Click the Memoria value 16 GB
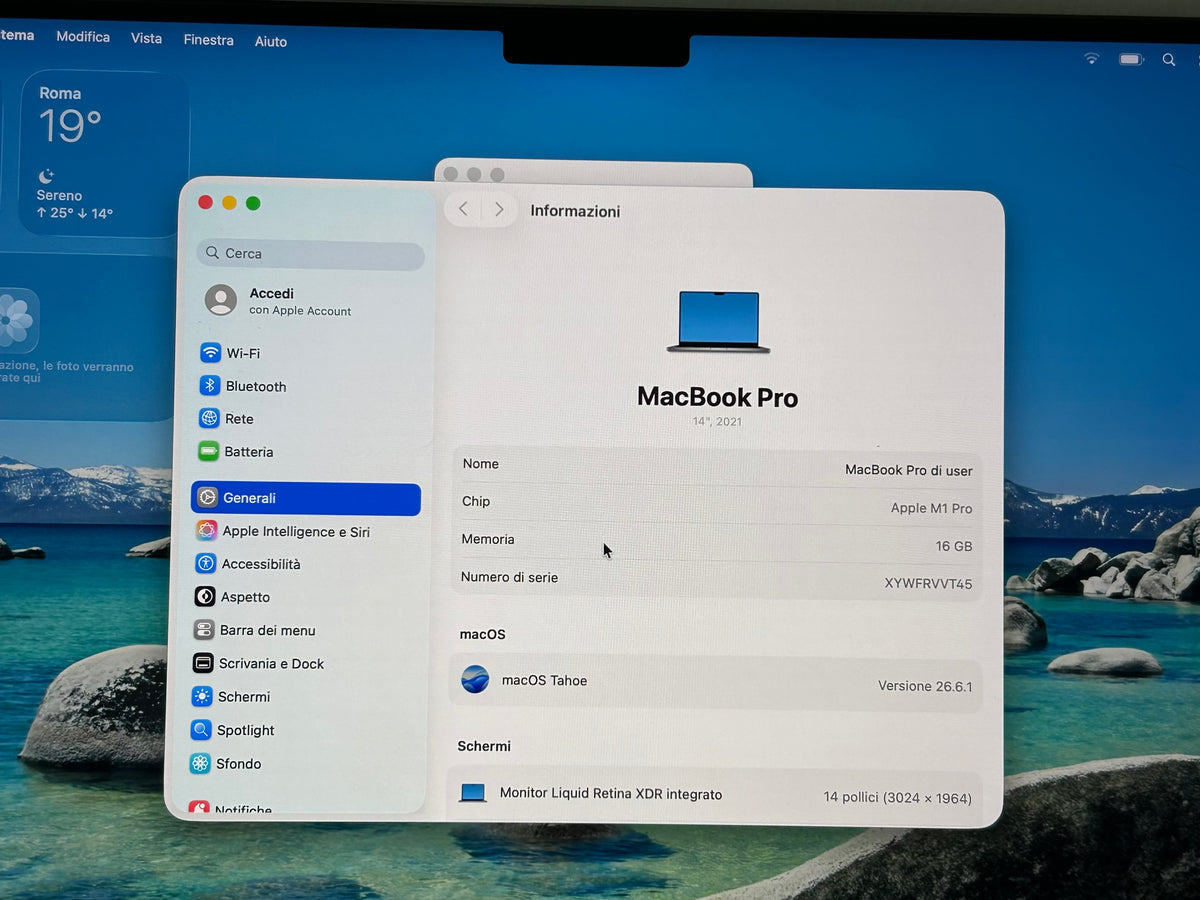1200x900 pixels. [x=953, y=546]
